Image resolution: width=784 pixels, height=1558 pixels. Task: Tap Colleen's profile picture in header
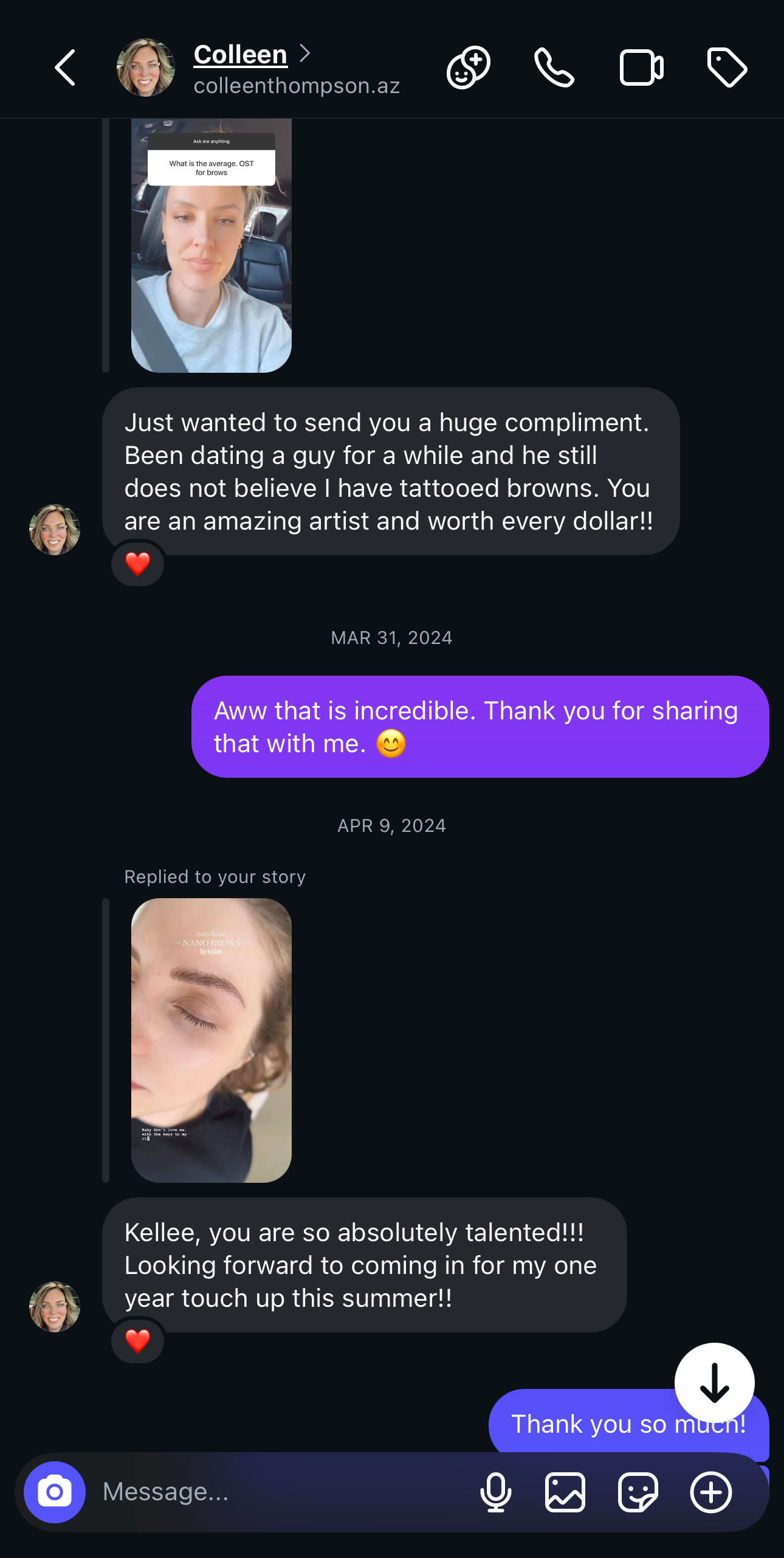146,68
